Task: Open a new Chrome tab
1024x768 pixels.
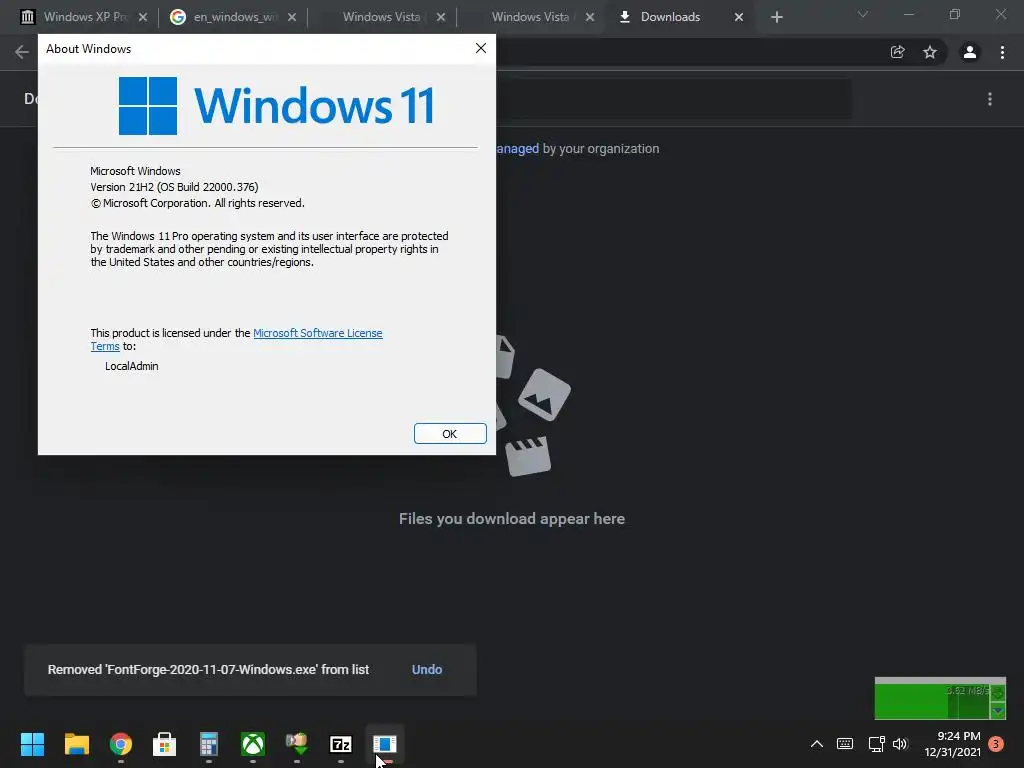Action: click(776, 17)
